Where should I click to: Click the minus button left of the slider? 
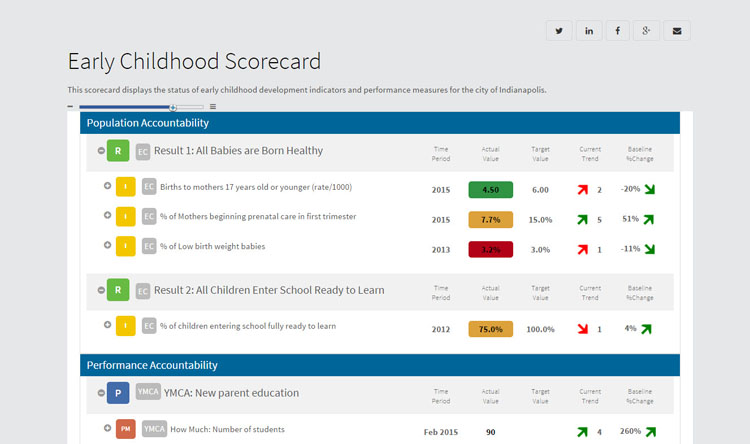click(71, 107)
